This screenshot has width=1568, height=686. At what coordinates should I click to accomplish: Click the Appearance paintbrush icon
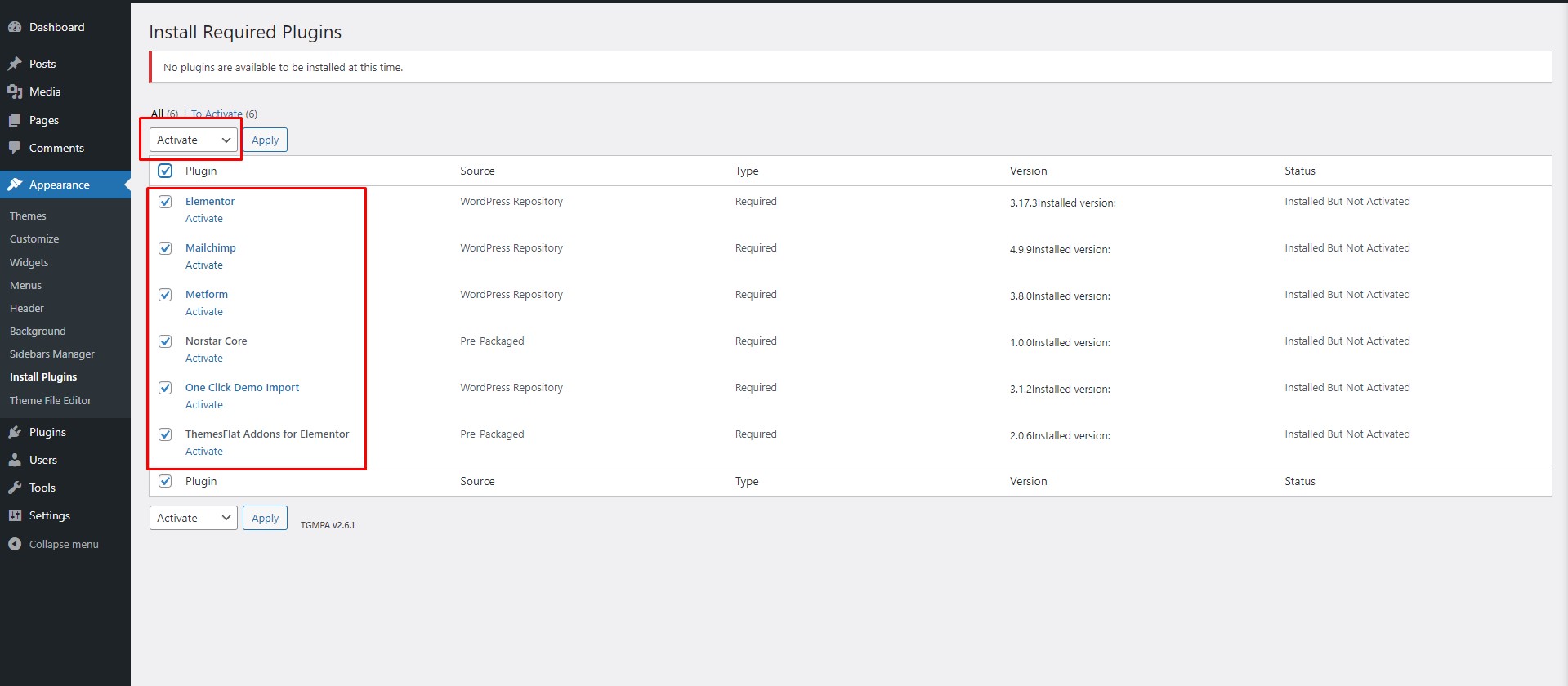(15, 185)
